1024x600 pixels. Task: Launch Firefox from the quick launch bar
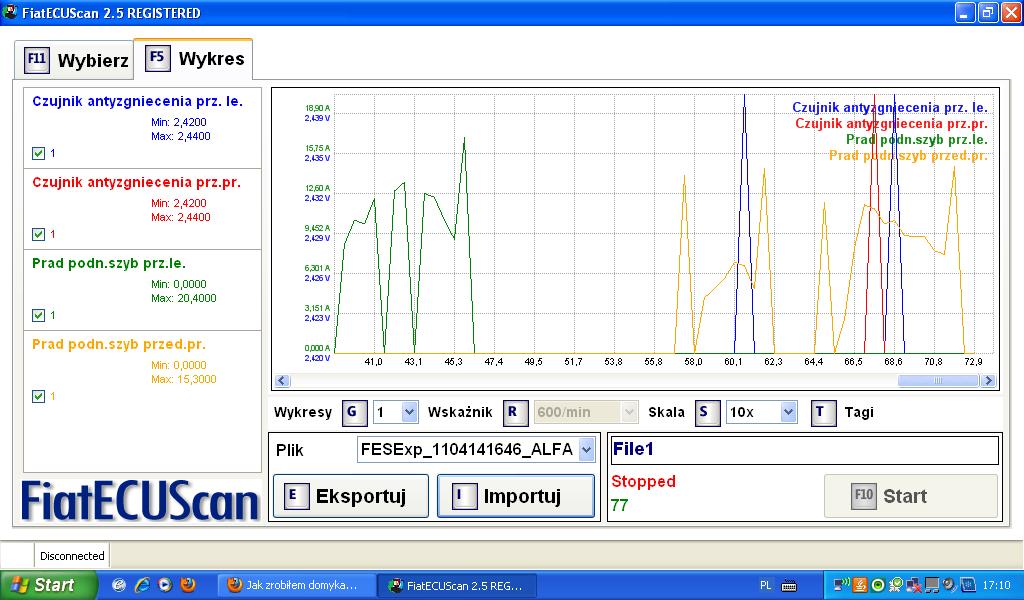pos(188,584)
